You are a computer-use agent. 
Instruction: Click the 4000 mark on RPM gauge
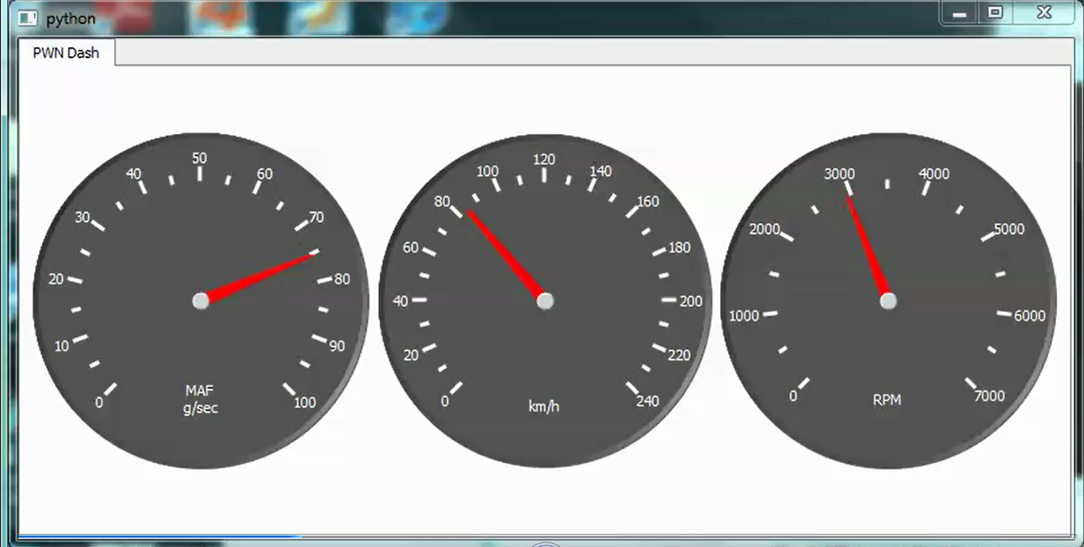coord(934,174)
